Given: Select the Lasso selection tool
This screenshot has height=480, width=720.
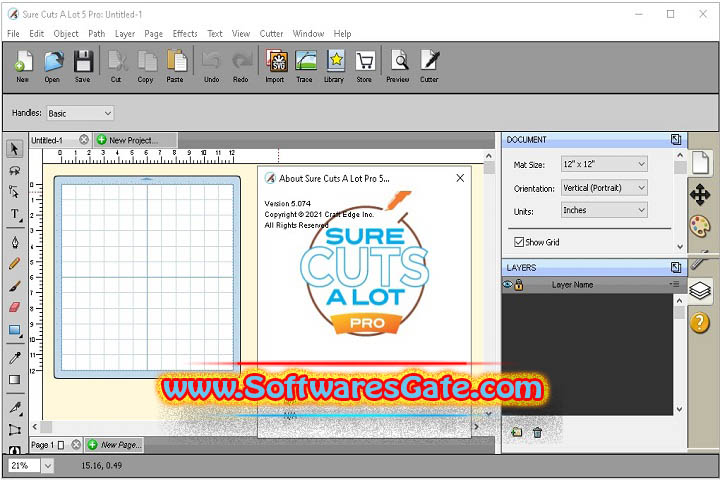Looking at the screenshot, I should tap(15, 170).
